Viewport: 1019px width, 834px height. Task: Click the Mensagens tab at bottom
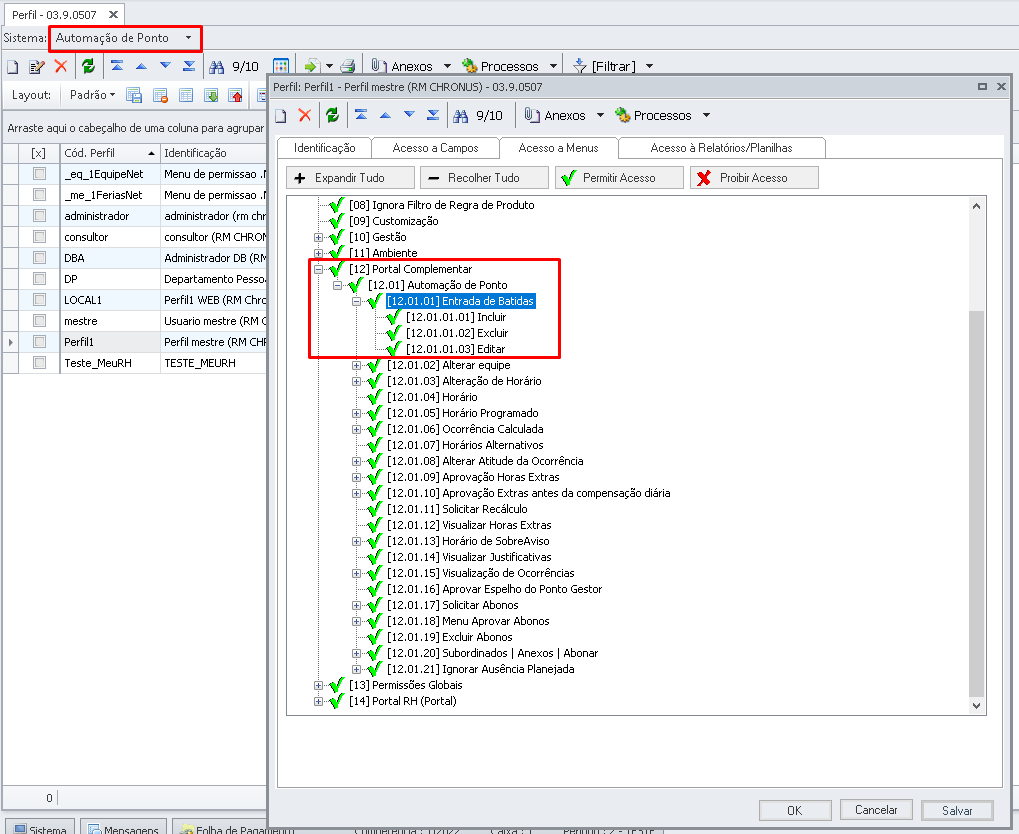[x=123, y=828]
